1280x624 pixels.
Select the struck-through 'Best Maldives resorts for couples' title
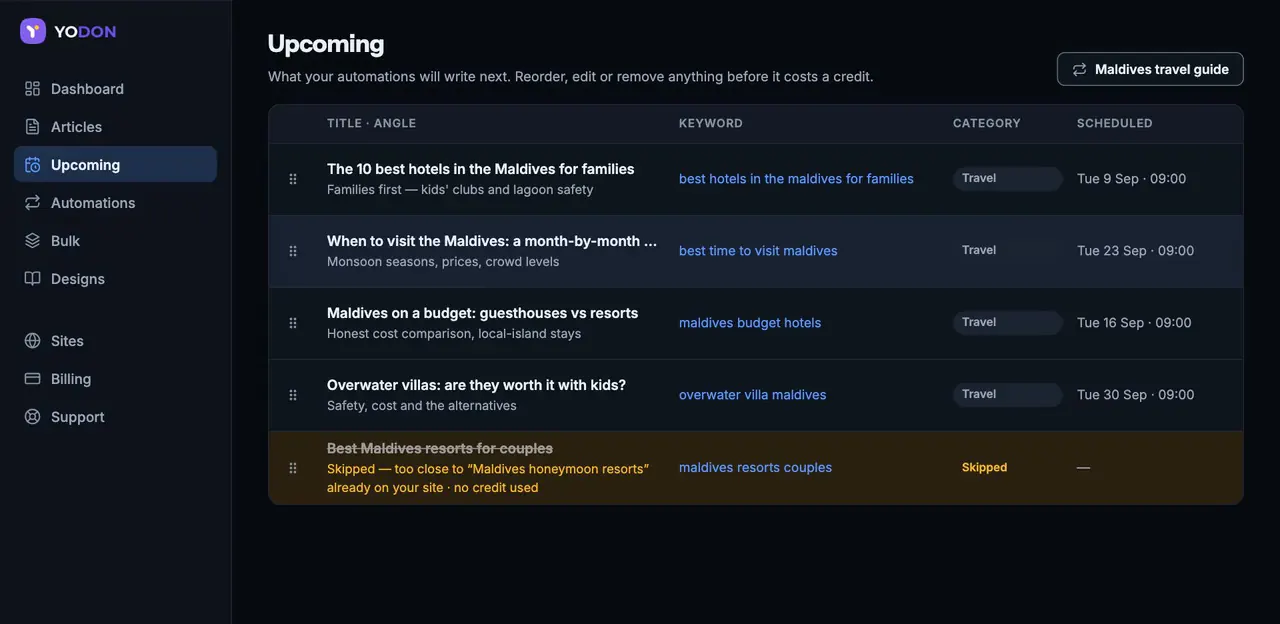pos(440,448)
